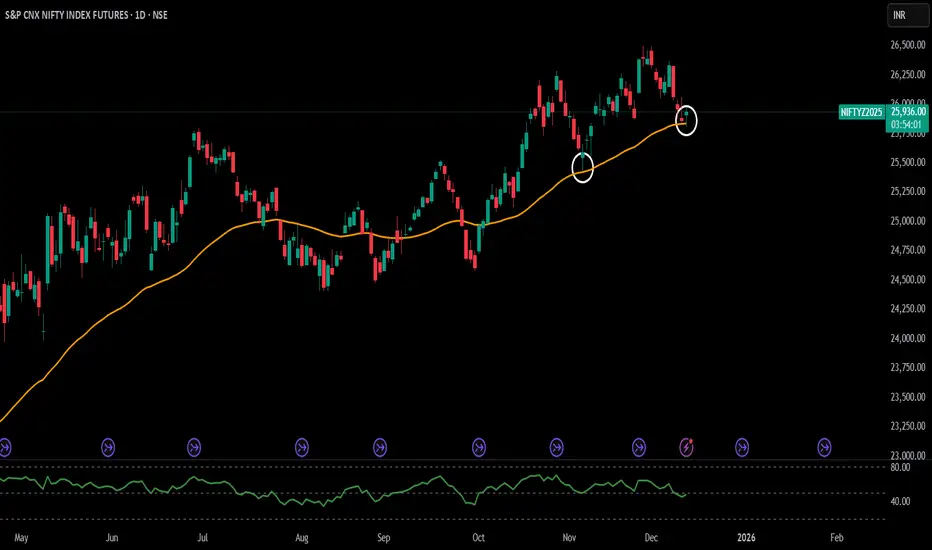Click the 2026 label on time axis
The image size is (932, 550).
point(746,538)
